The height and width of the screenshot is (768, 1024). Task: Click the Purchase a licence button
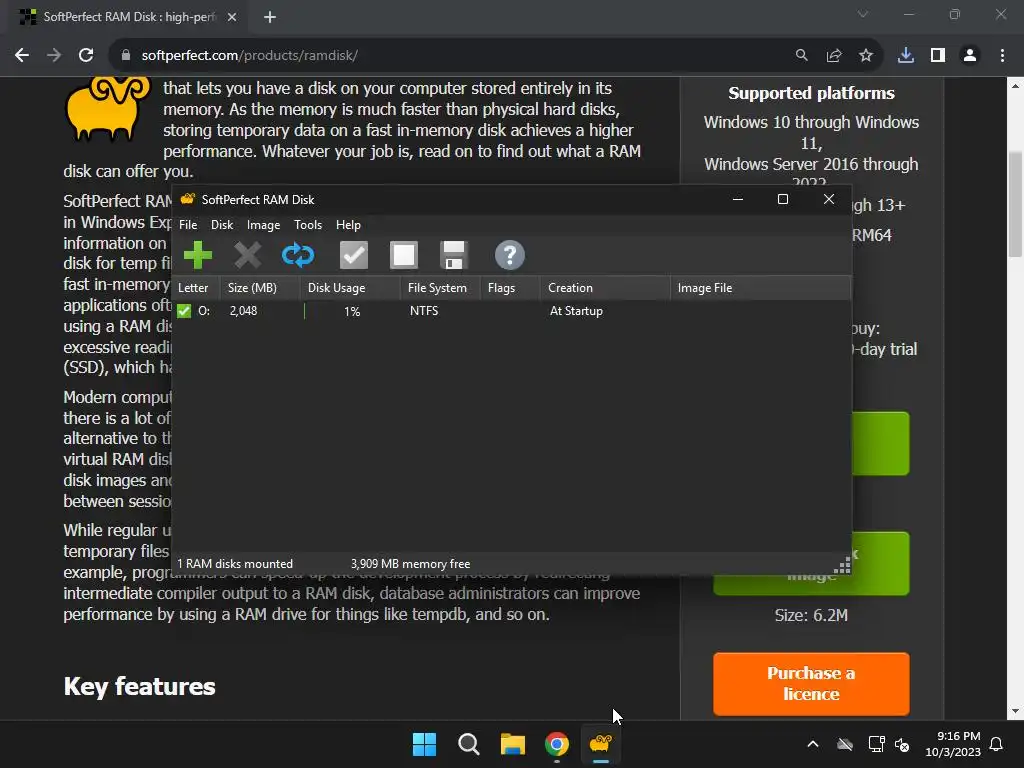(811, 683)
